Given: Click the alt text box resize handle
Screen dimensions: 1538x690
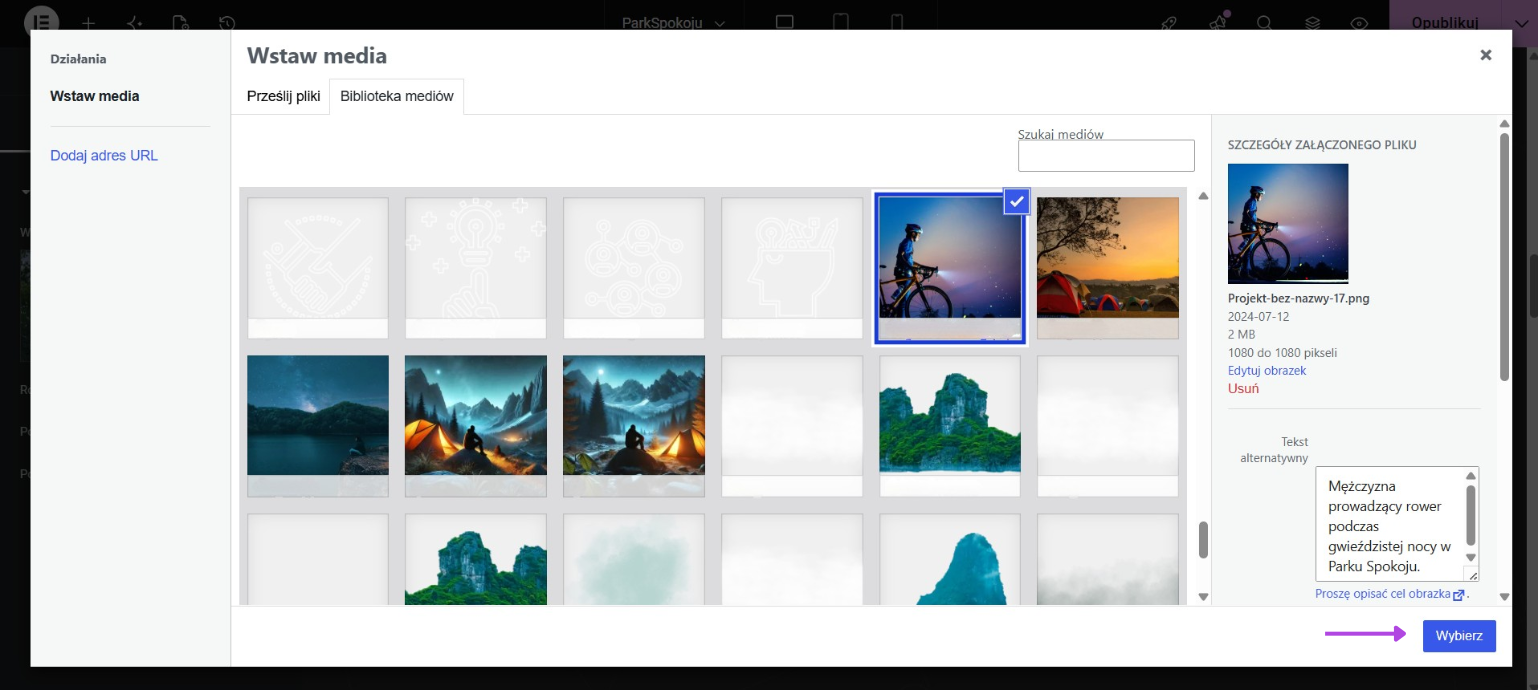Looking at the screenshot, I should [1471, 574].
